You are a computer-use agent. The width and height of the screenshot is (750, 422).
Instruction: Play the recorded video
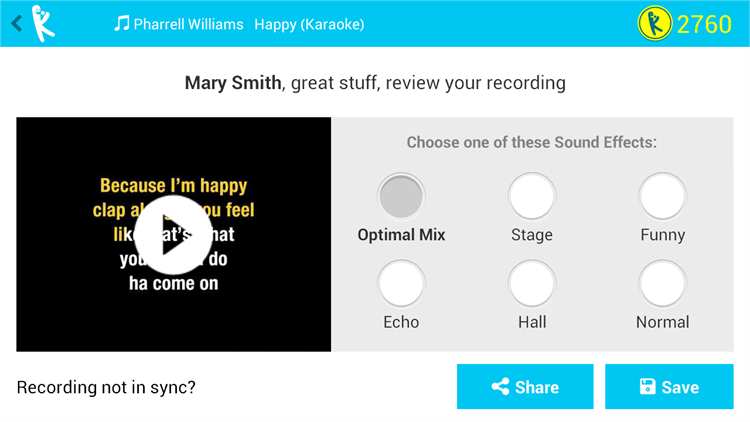coord(173,235)
